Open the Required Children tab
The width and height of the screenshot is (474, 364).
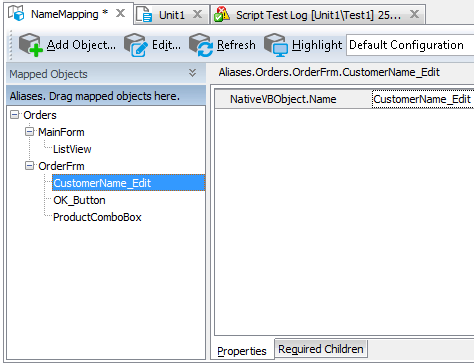pyautogui.click(x=321, y=349)
